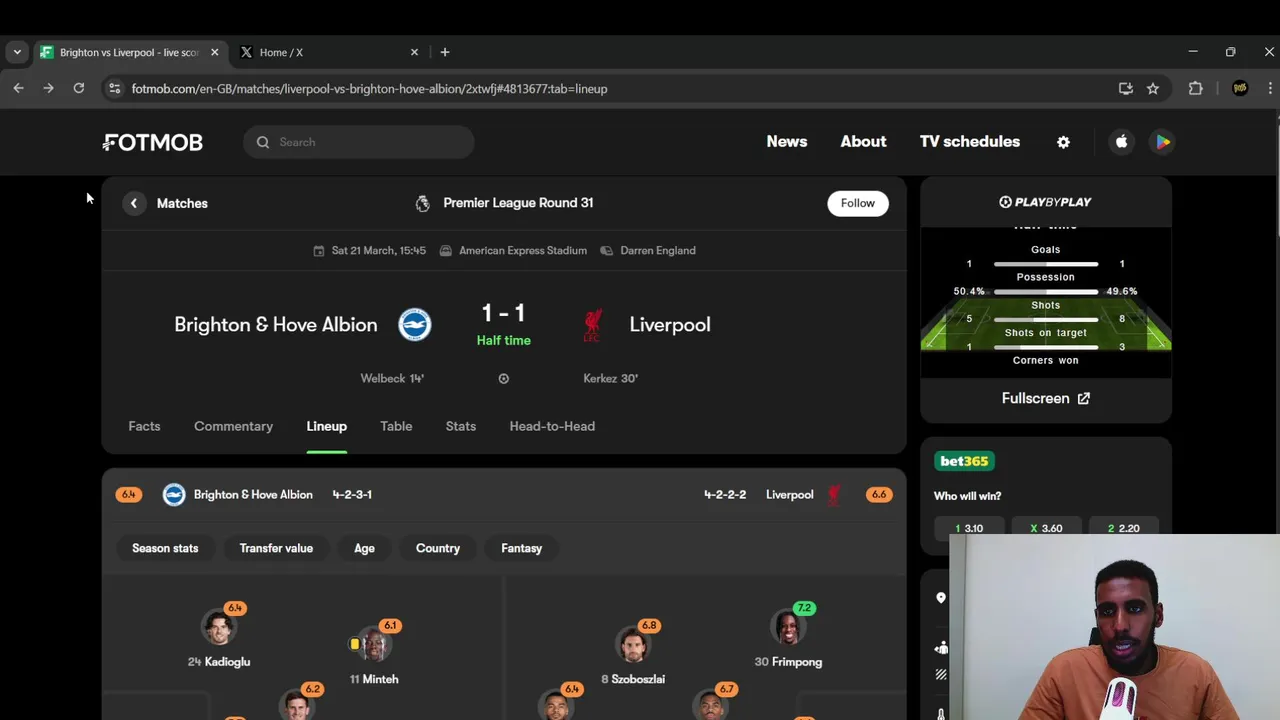Open the Head-to-Head tab

(x=552, y=426)
